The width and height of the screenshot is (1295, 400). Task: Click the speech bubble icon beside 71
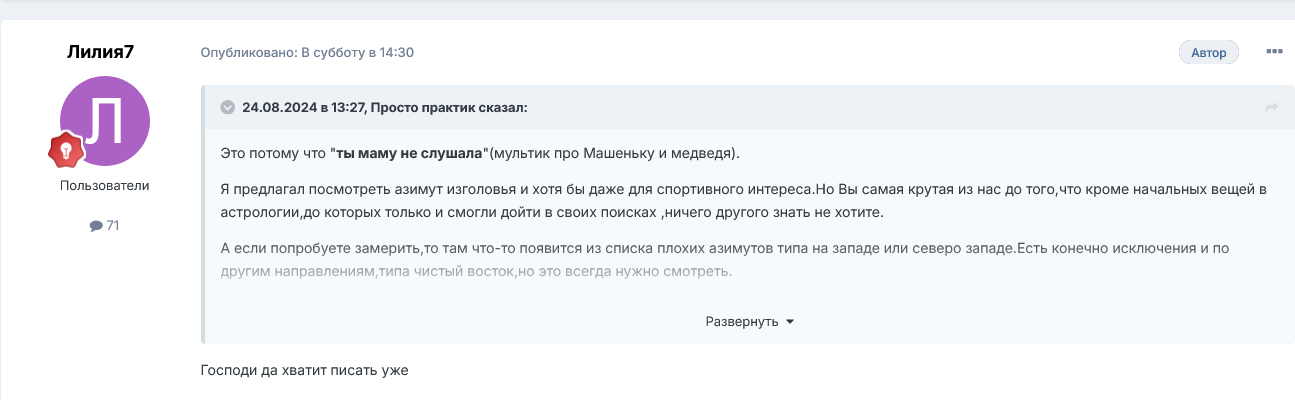click(96, 226)
